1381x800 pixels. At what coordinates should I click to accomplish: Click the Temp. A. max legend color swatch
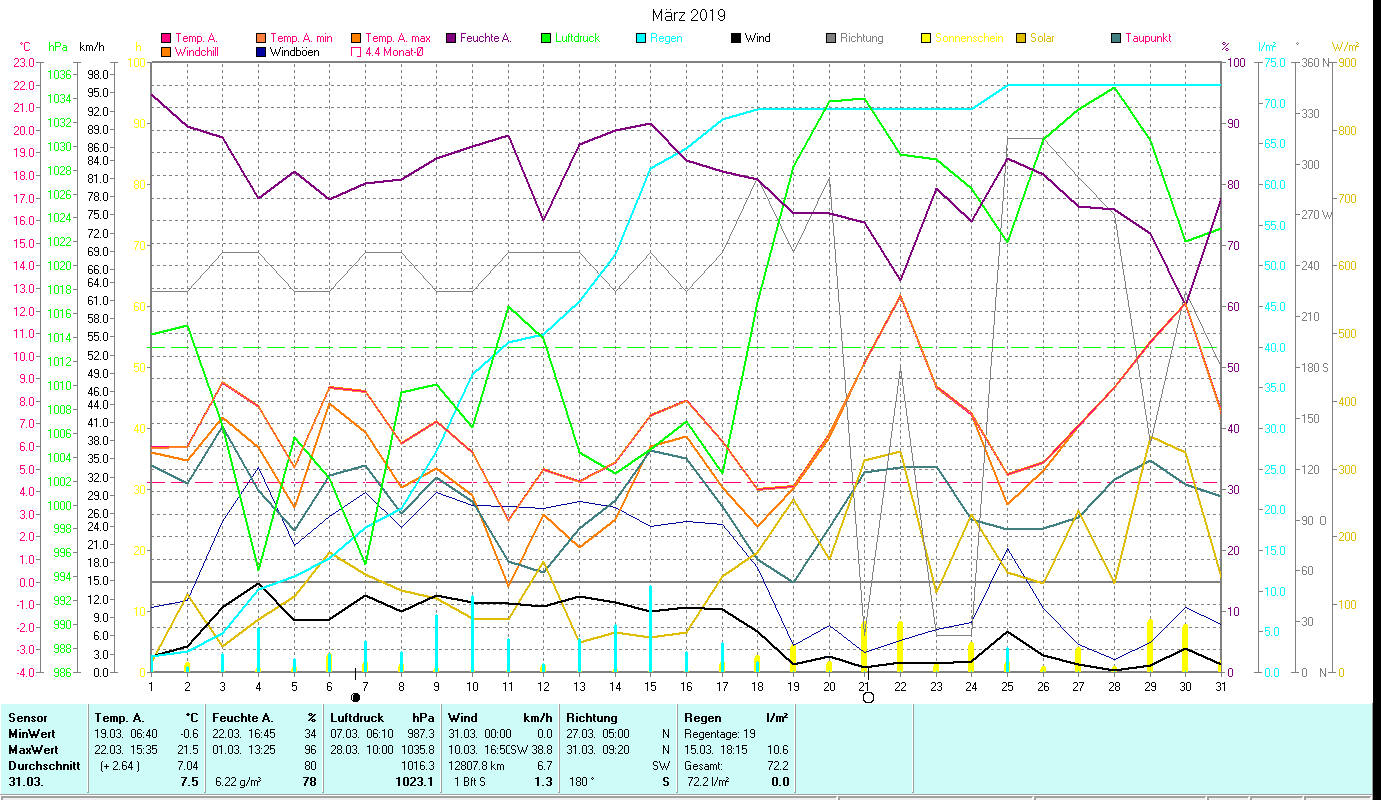pos(356,38)
